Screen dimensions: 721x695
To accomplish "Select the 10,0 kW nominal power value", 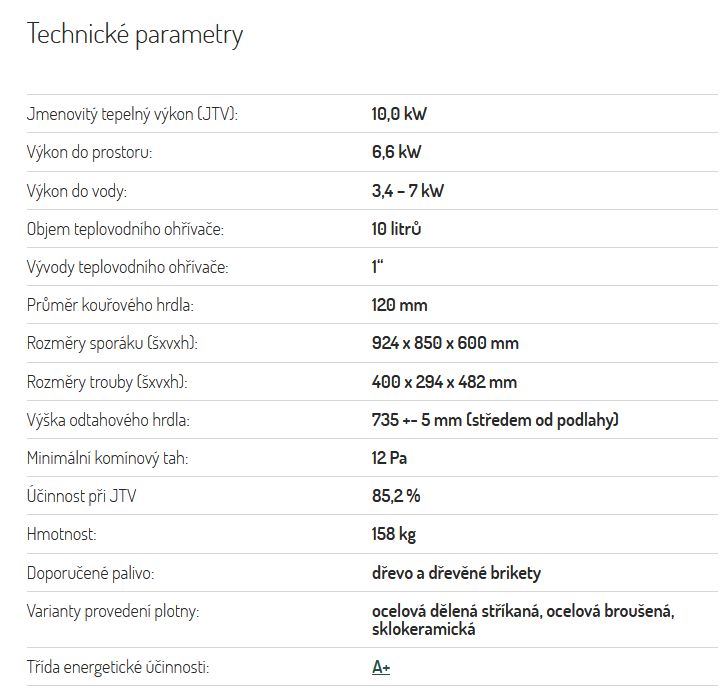I will 399,114.
